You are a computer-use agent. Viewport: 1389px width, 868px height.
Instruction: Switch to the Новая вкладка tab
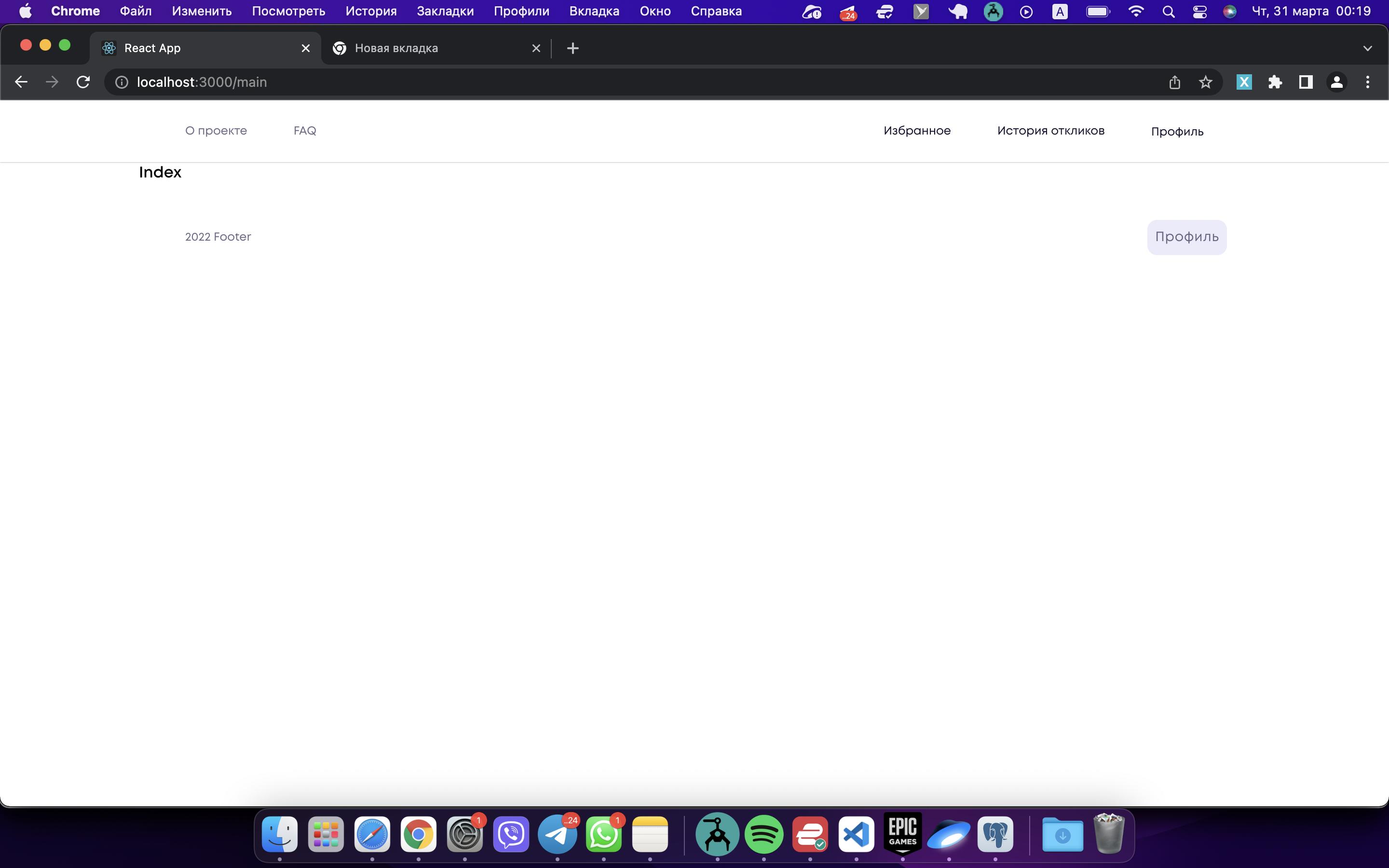[x=396, y=48]
